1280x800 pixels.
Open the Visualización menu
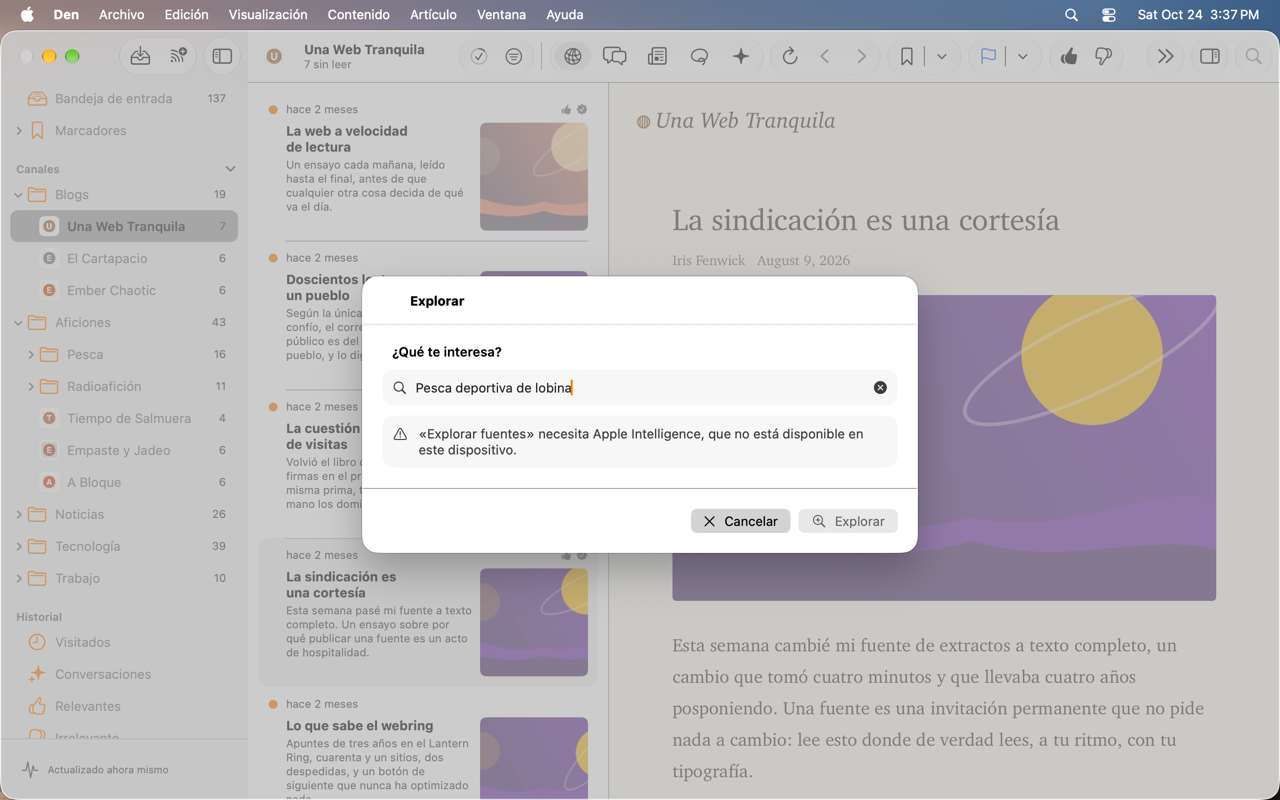[268, 15]
